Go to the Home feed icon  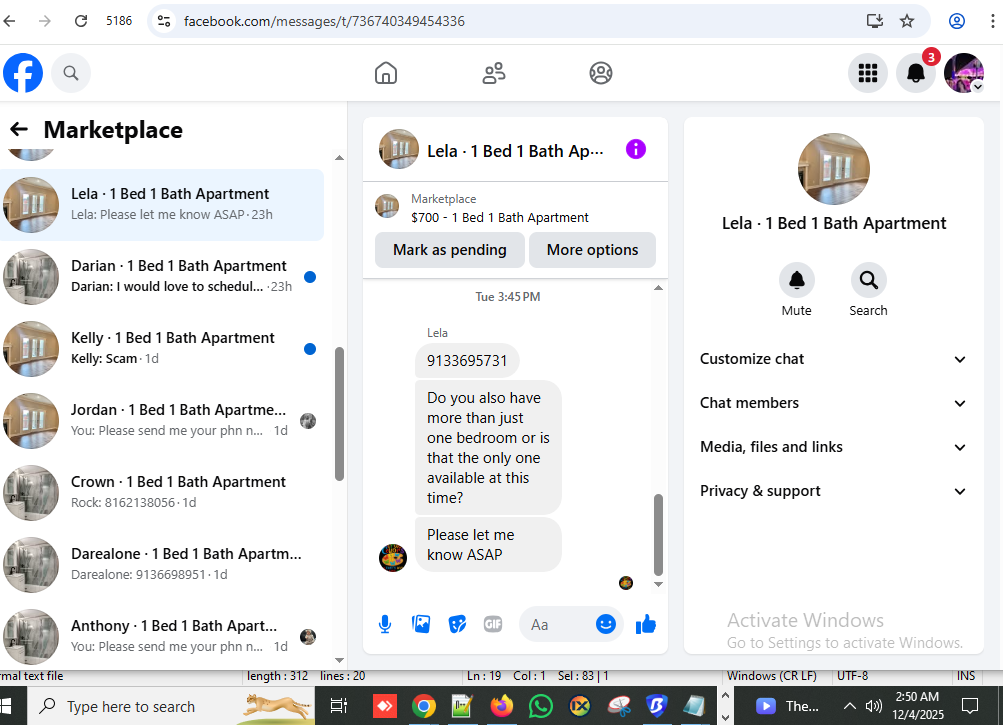386,73
